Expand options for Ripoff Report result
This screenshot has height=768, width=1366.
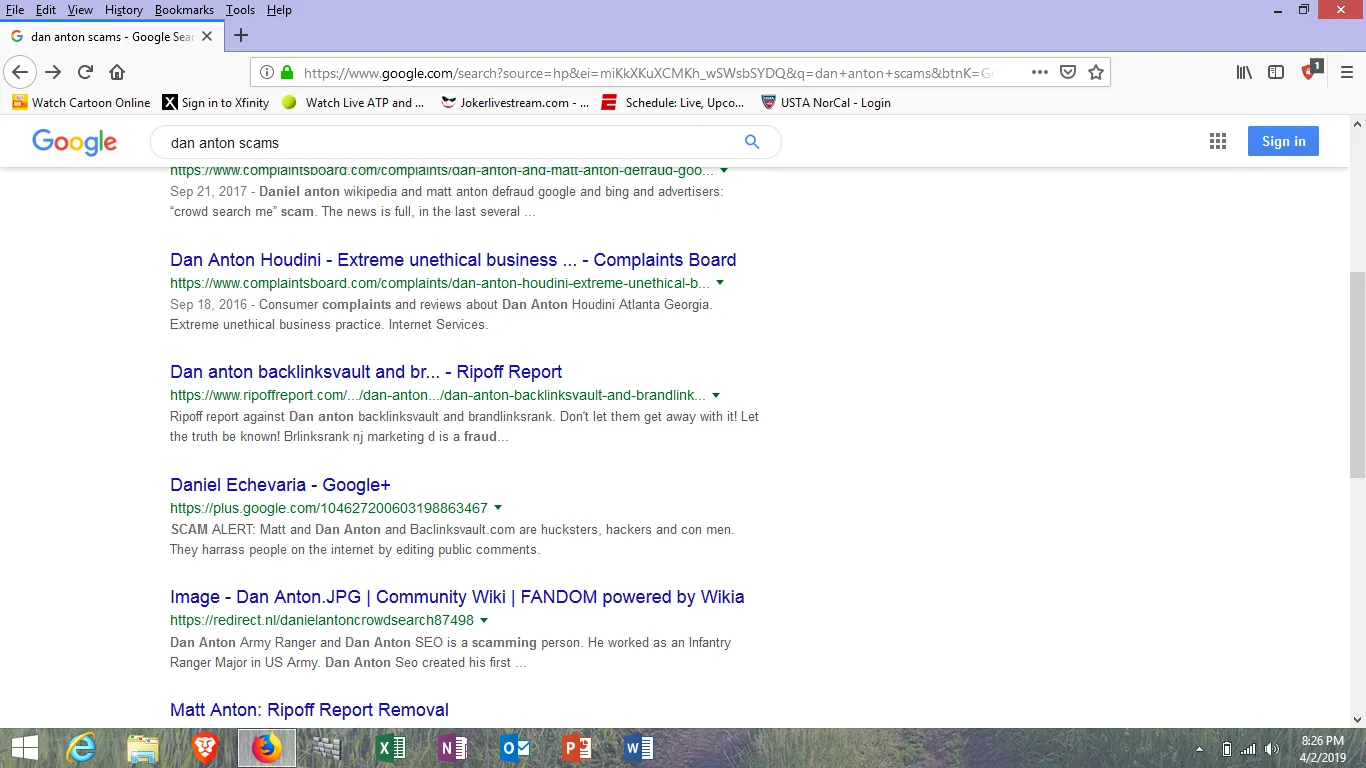pos(716,395)
